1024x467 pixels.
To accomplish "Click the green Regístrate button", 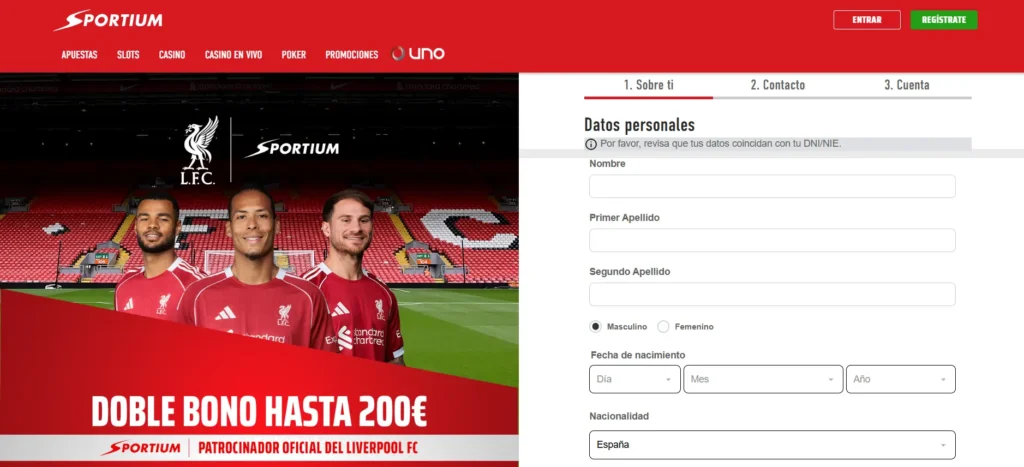I will (944, 20).
